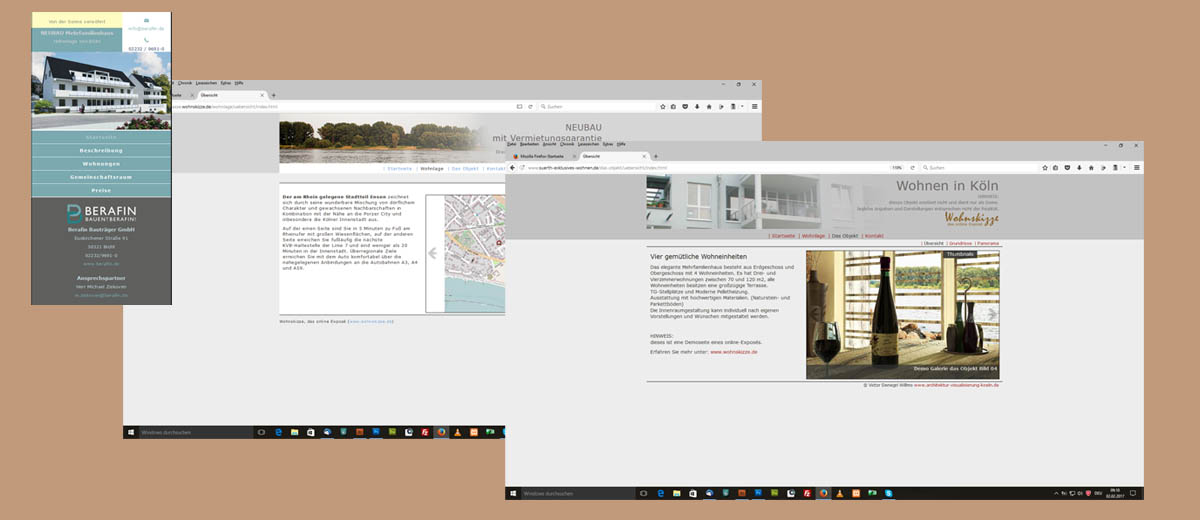
Task: Go to home icon in front Firefox toolbar
Action: pos(1091,167)
